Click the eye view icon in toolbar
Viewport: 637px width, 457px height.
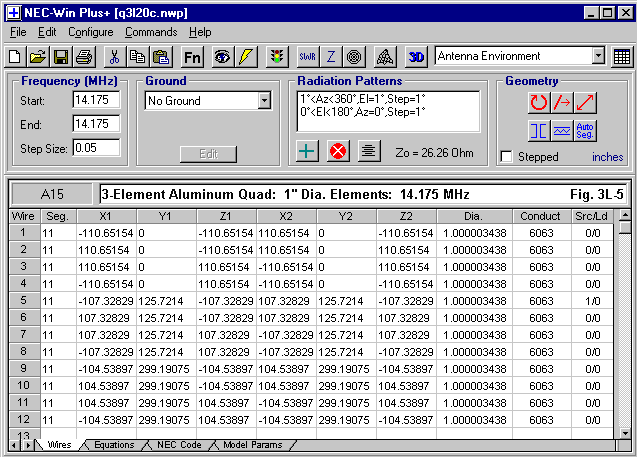[x=222, y=56]
